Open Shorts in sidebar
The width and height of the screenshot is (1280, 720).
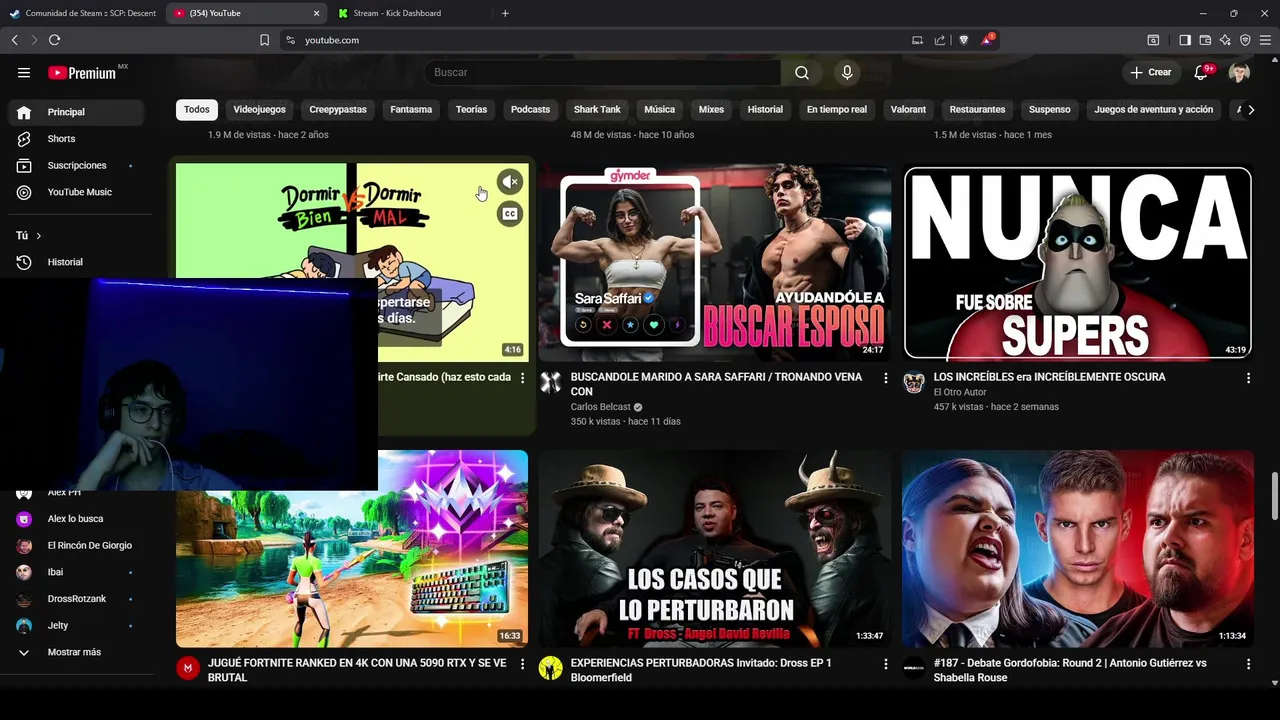click(x=76, y=139)
